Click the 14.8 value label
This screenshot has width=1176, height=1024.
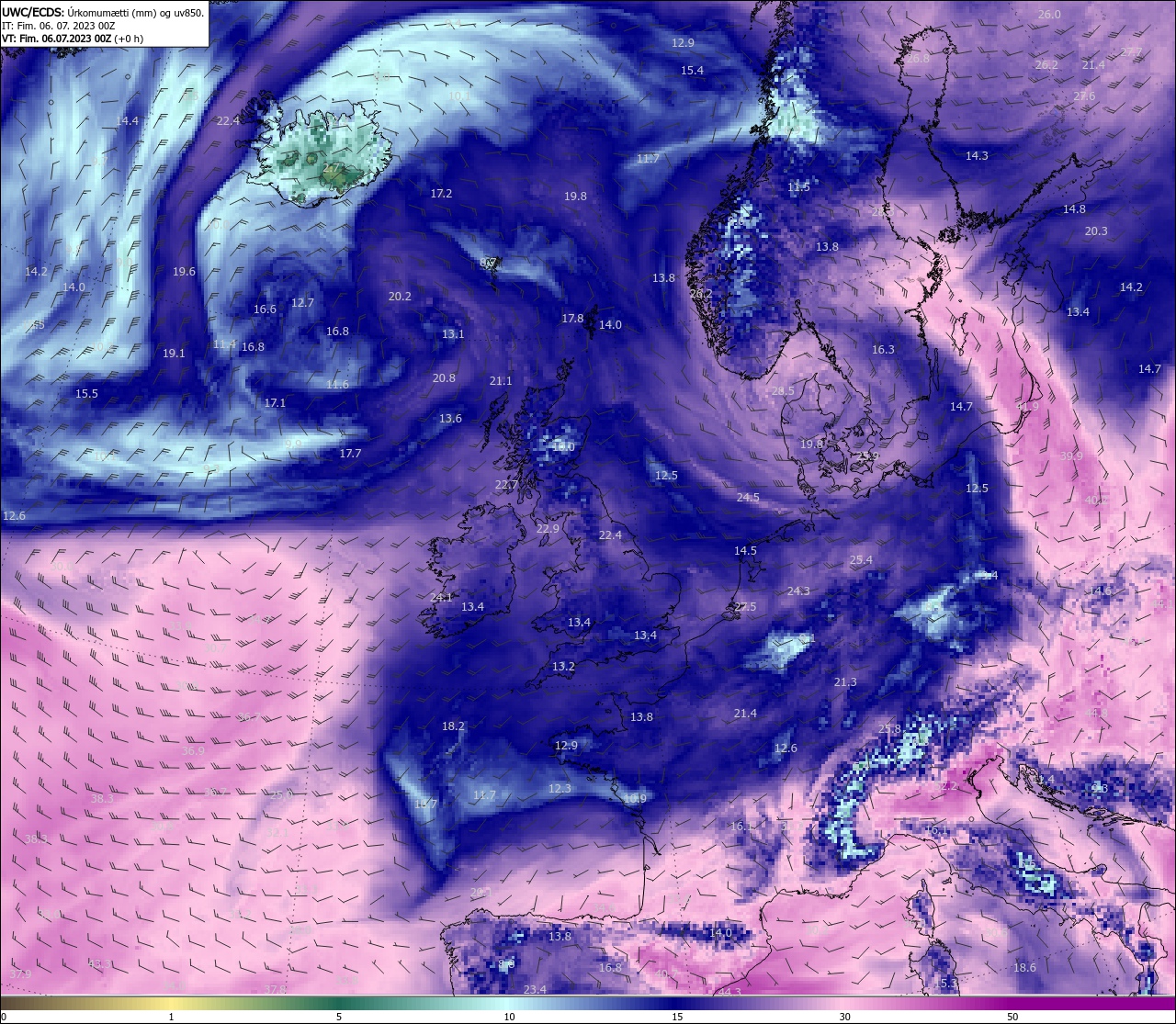tap(1074, 209)
